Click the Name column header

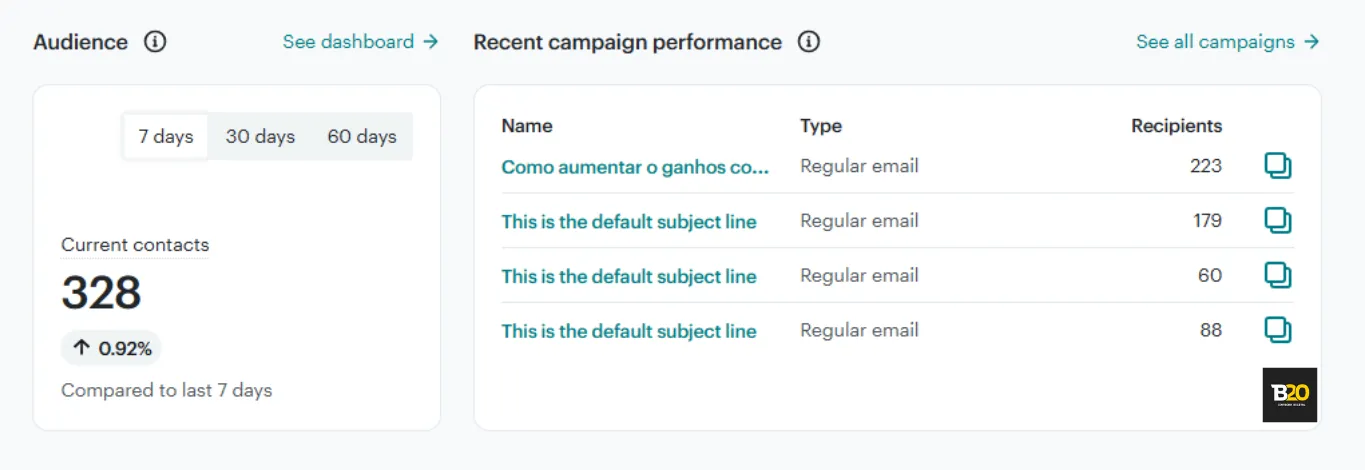527,126
